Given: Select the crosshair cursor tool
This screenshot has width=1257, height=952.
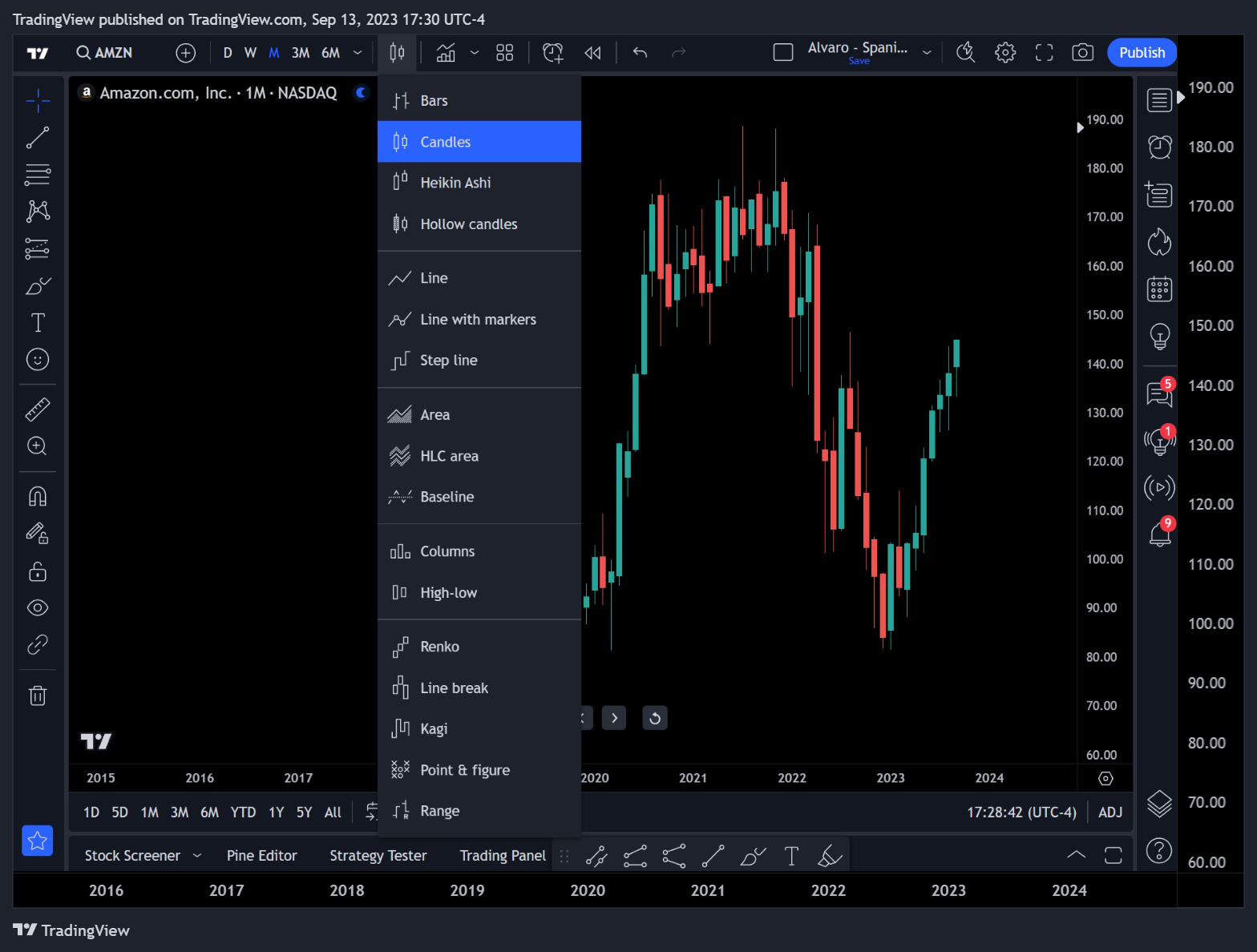Looking at the screenshot, I should (38, 100).
